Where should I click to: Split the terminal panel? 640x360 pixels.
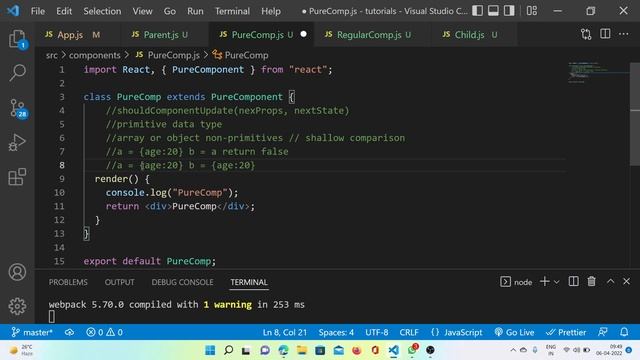point(573,281)
